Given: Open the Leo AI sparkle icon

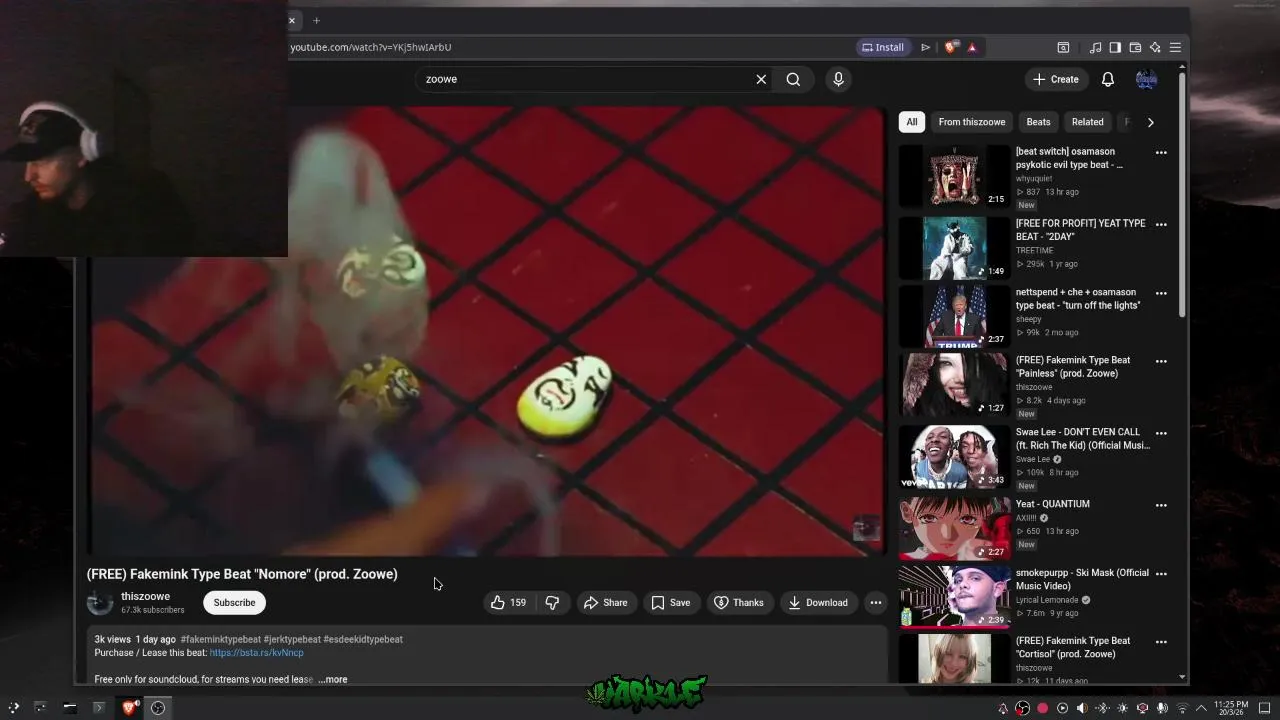Looking at the screenshot, I should [1155, 47].
